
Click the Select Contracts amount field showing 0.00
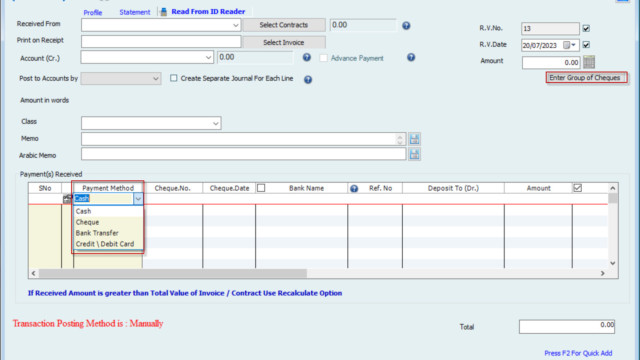click(x=363, y=25)
